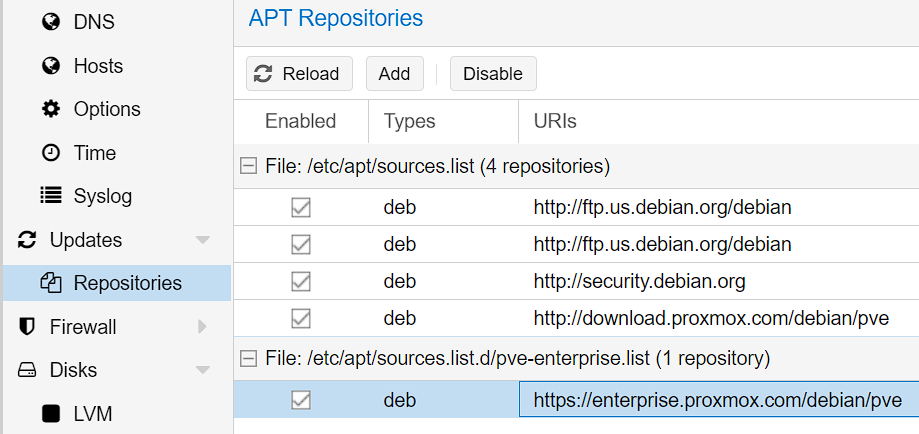919x434 pixels.
Task: Sort by the Enabled column header
Action: 301,121
